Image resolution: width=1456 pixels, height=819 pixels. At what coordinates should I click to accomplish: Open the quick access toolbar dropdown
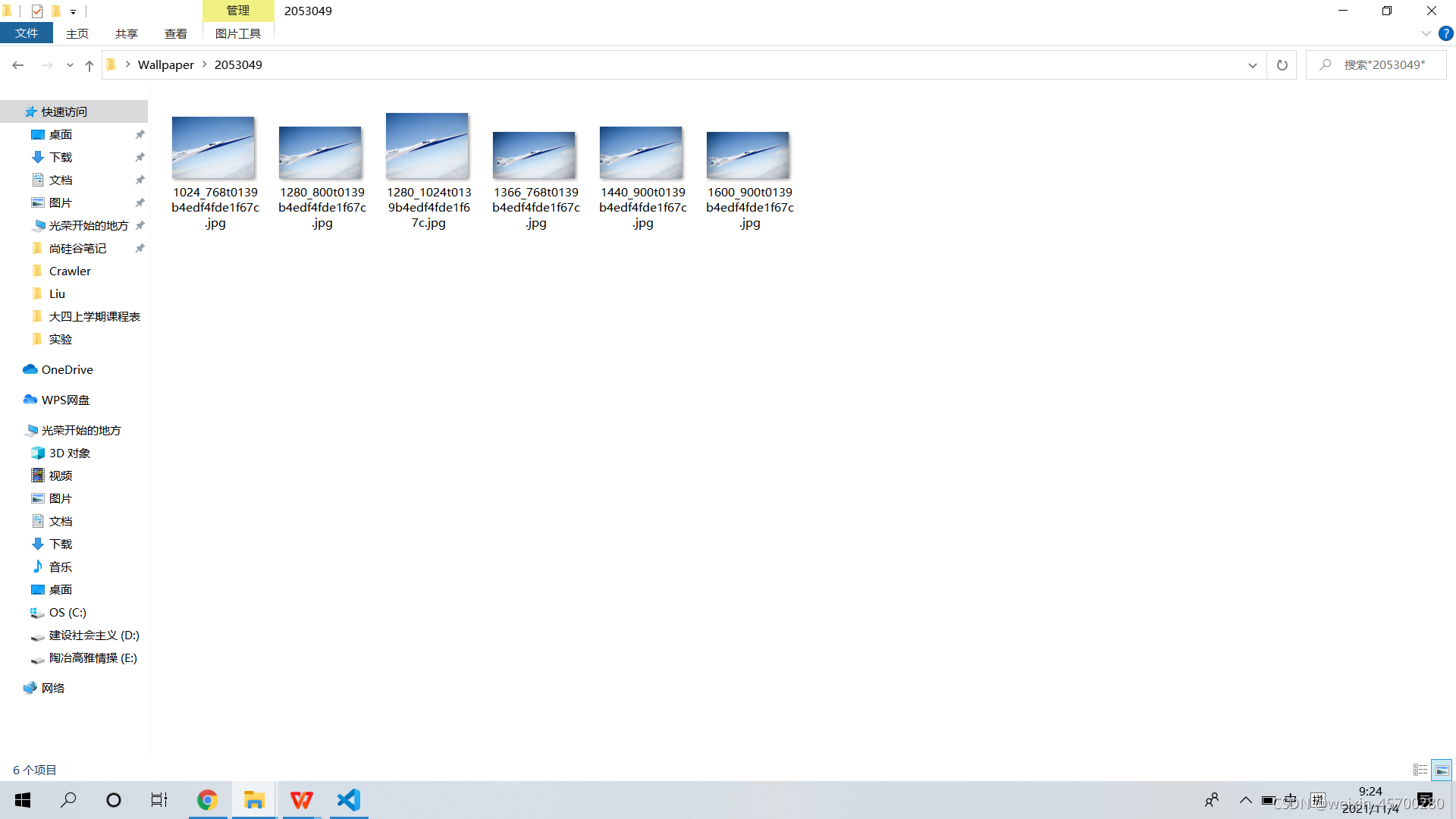[x=74, y=11]
